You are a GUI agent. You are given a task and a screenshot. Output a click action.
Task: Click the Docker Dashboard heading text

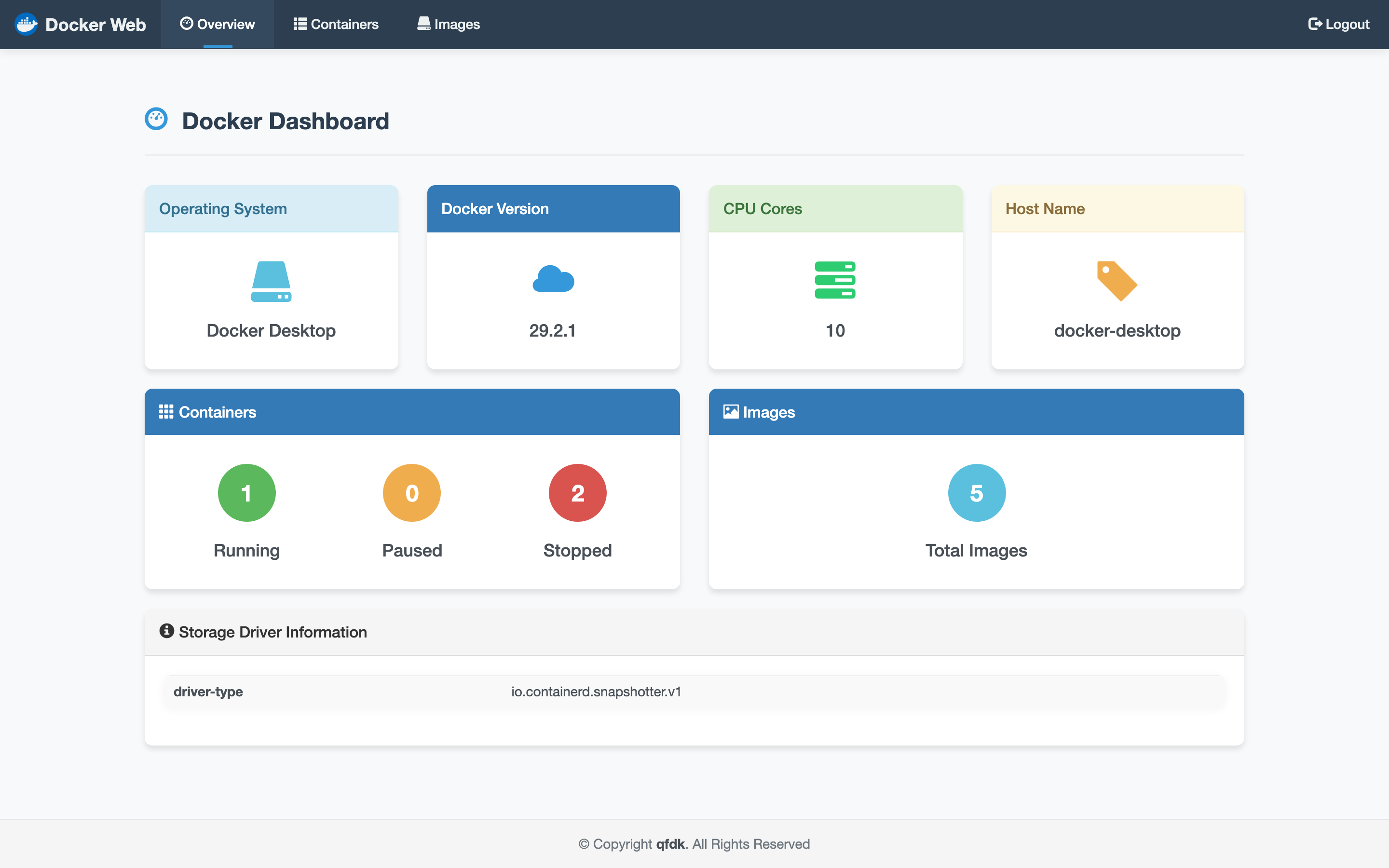(286, 121)
